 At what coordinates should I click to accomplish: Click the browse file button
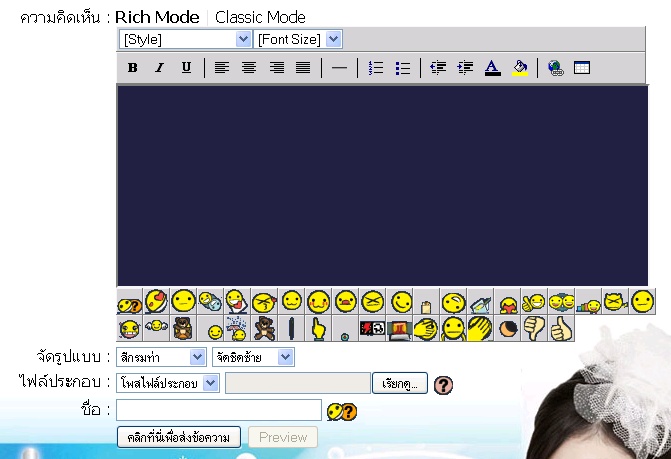click(400, 383)
